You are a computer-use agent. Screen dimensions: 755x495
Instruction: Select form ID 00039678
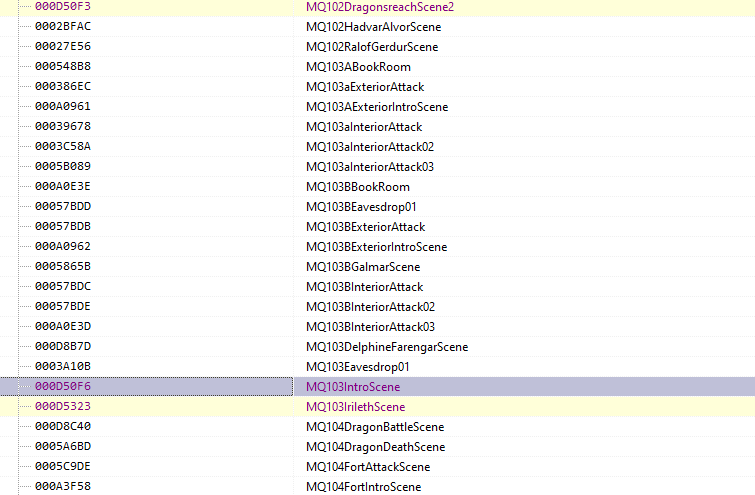pos(63,127)
